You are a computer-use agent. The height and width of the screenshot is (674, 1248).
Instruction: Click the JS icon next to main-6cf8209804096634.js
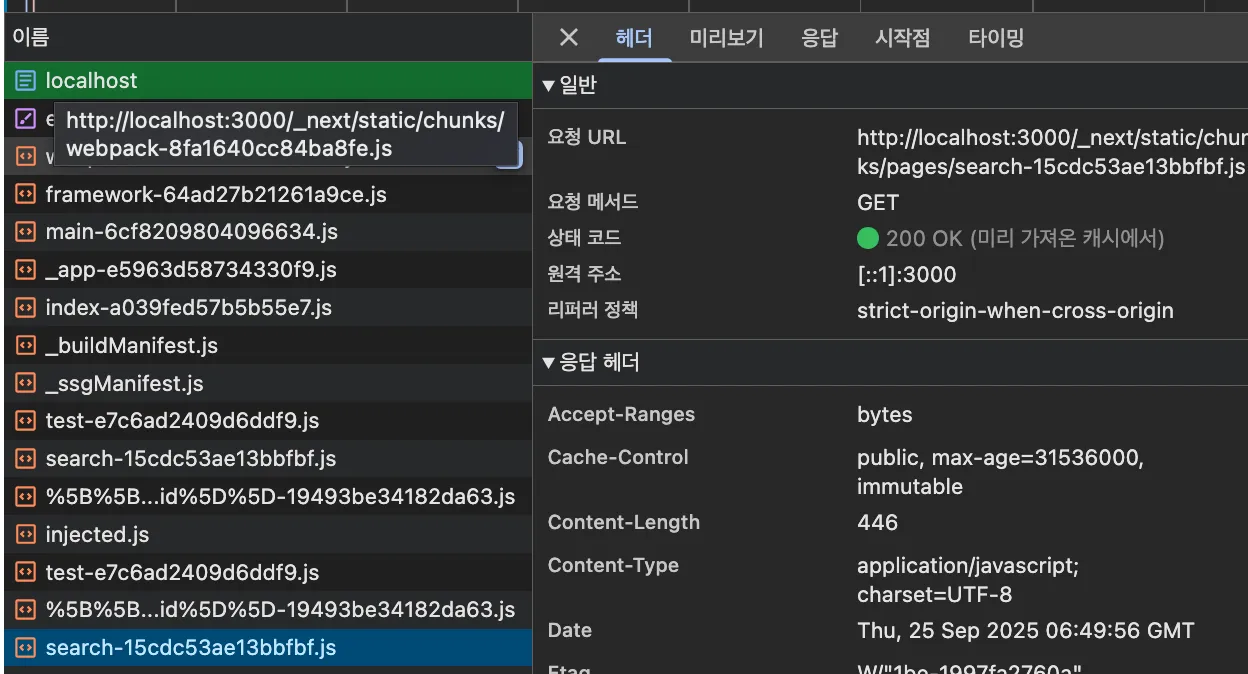coord(25,231)
